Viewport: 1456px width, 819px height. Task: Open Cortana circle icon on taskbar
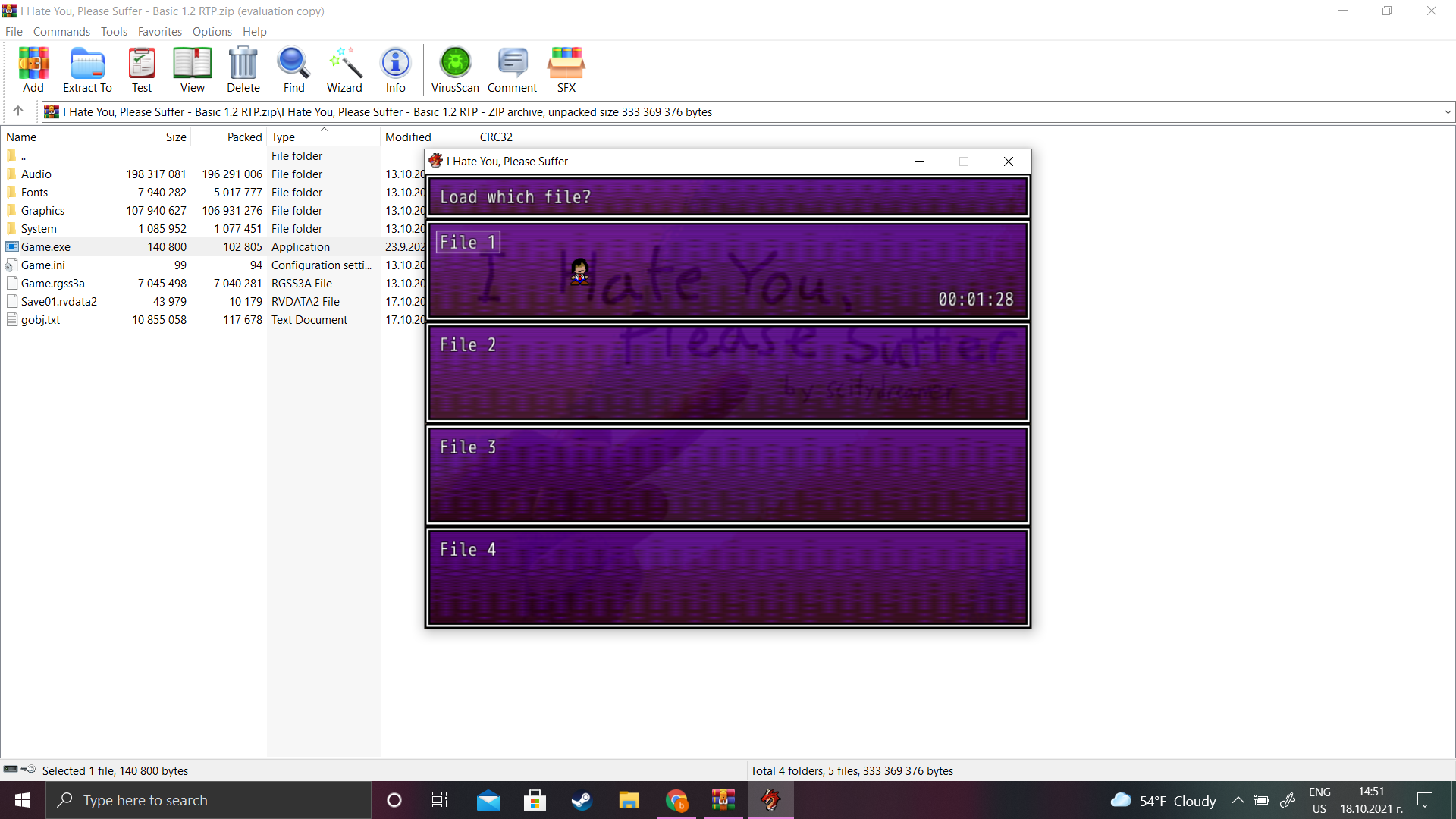click(x=394, y=800)
